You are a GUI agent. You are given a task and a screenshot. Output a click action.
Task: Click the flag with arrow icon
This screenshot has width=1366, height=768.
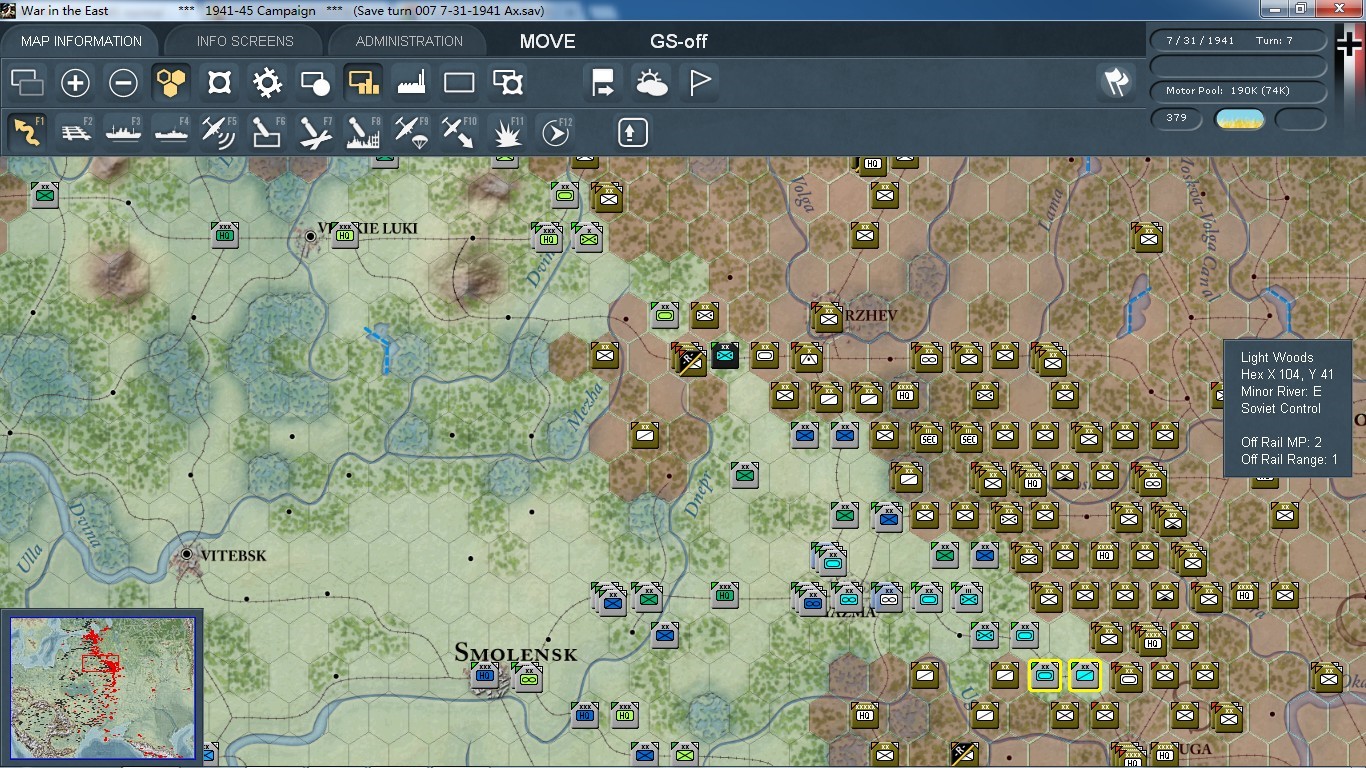[x=603, y=83]
